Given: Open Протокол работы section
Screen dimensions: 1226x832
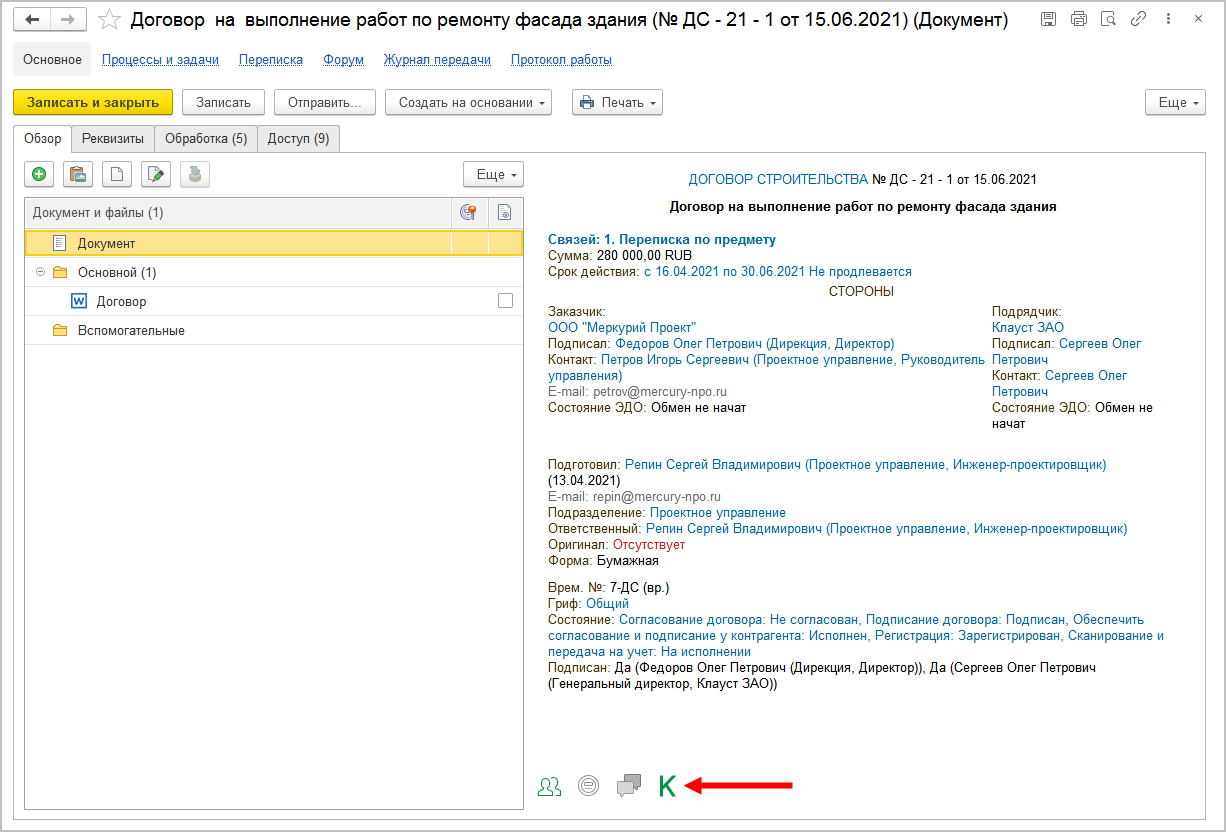Looking at the screenshot, I should [561, 60].
